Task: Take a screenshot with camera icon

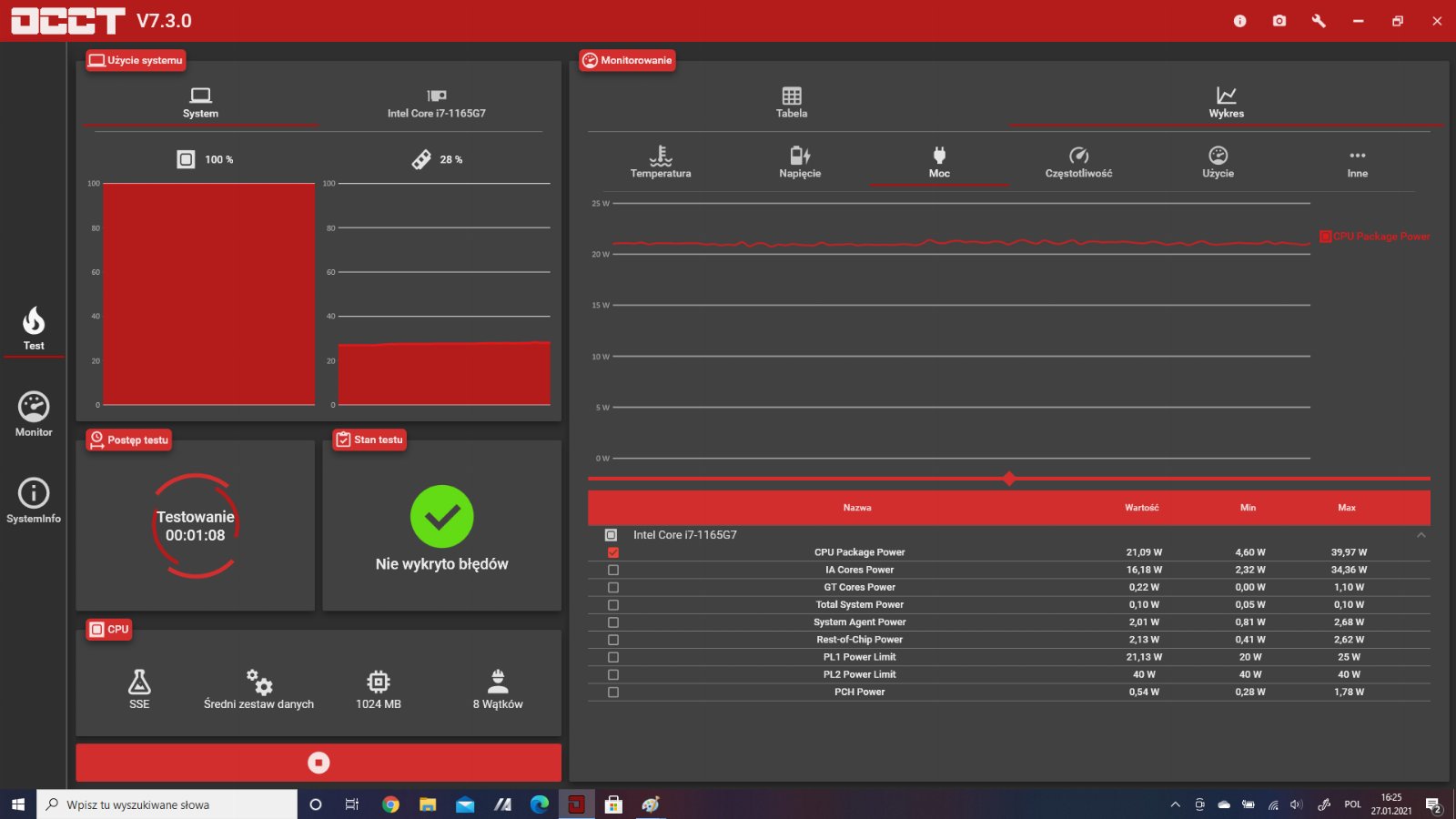Action: click(x=1279, y=21)
